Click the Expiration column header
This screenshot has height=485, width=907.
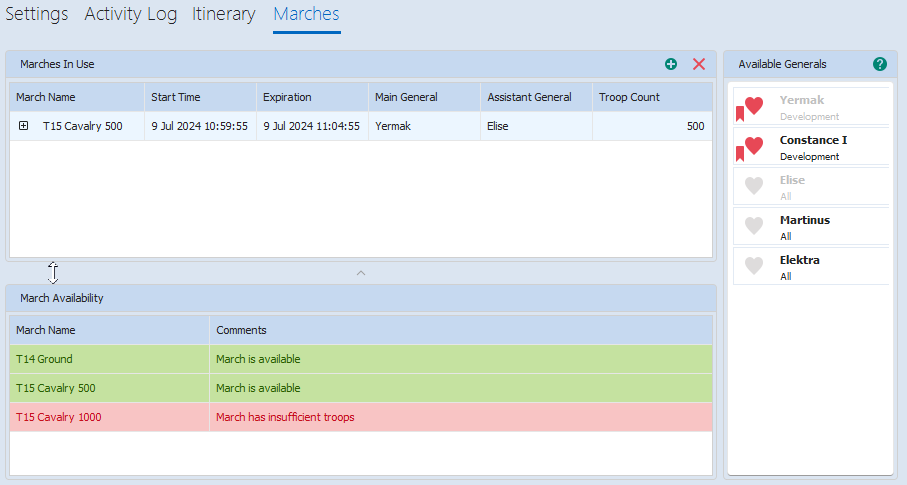click(287, 97)
